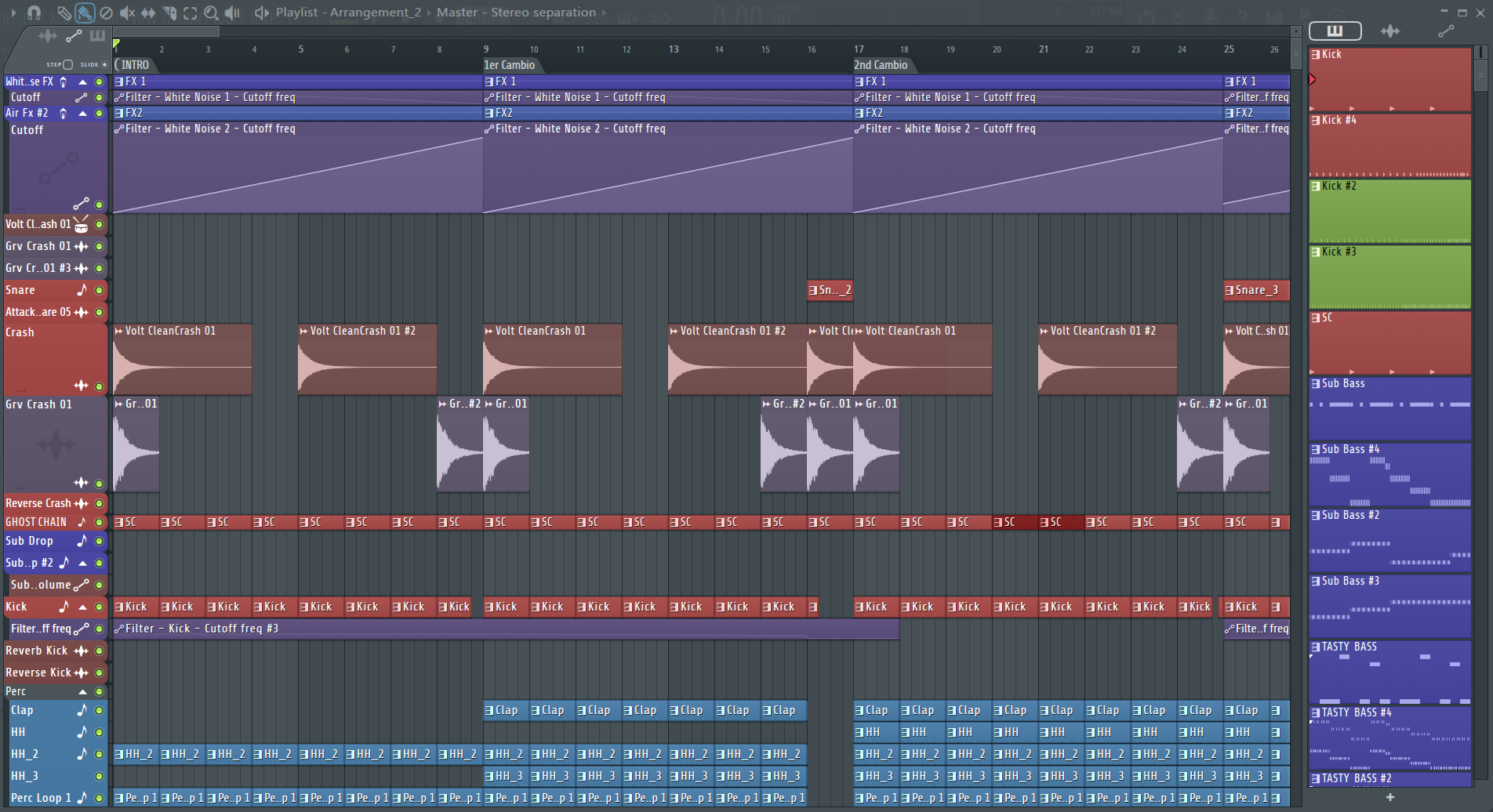Select the Slice (razor) tool
The height and width of the screenshot is (812, 1493).
(x=169, y=13)
